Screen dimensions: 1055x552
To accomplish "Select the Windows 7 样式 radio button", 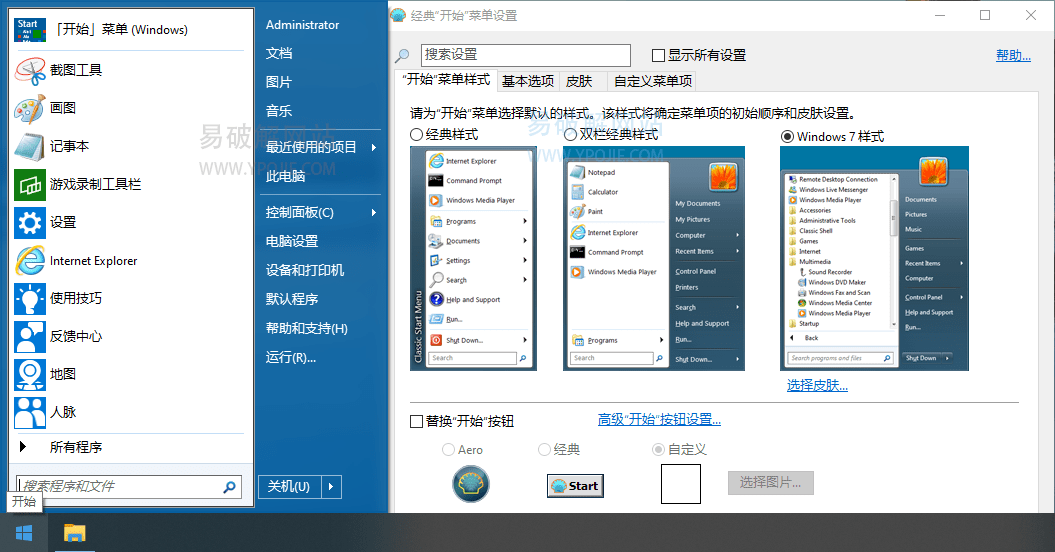I will [x=787, y=136].
